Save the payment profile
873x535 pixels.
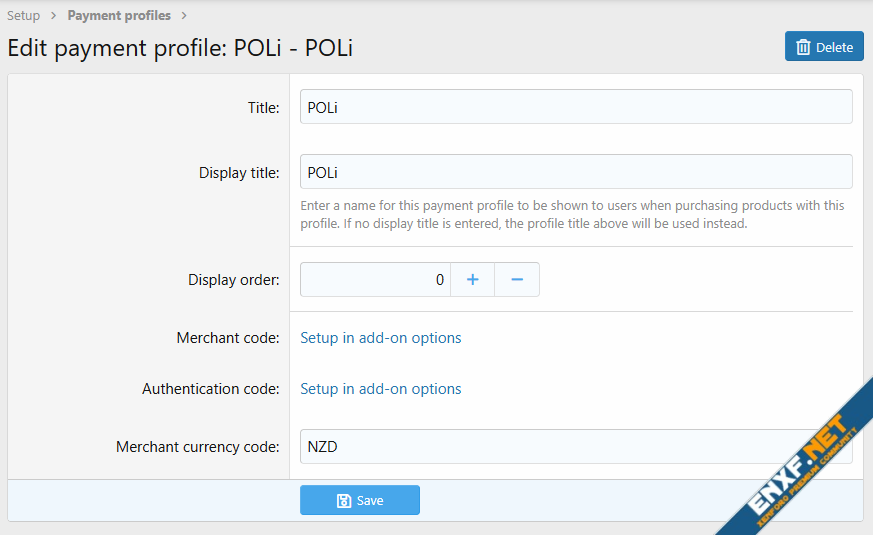tap(360, 500)
